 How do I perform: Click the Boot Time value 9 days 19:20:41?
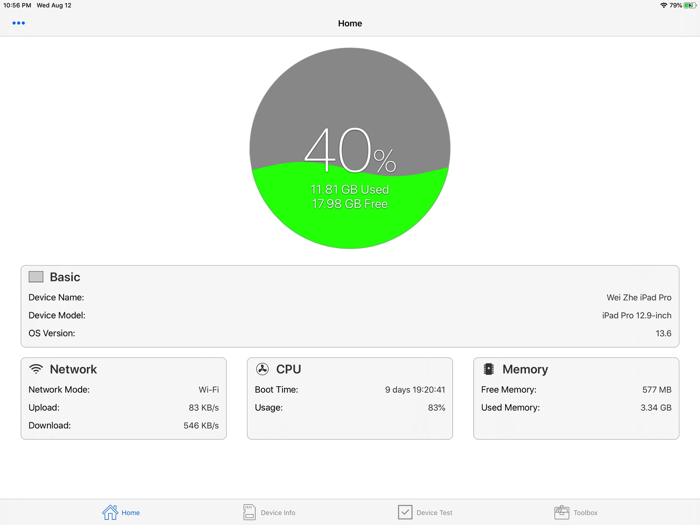tap(415, 390)
